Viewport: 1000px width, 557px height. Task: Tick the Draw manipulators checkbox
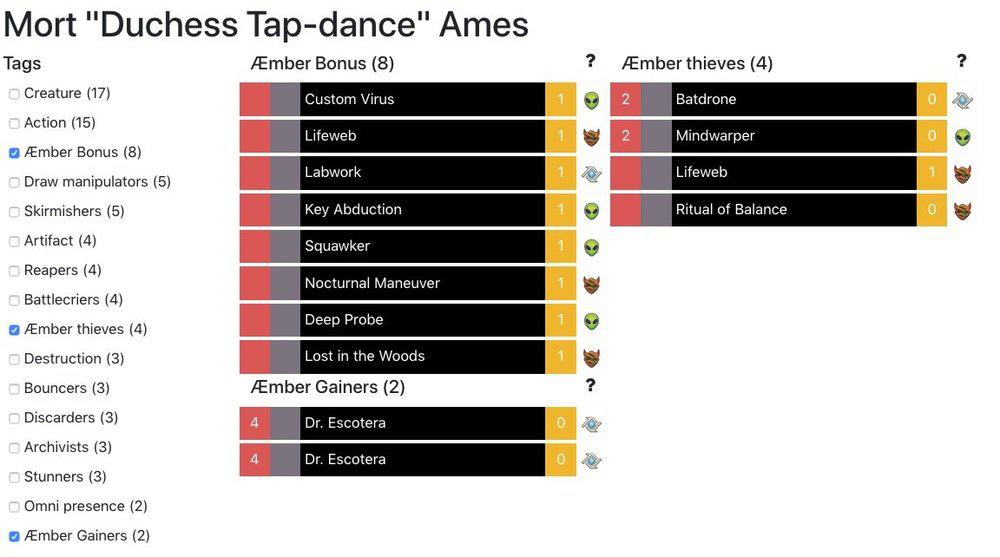point(14,183)
